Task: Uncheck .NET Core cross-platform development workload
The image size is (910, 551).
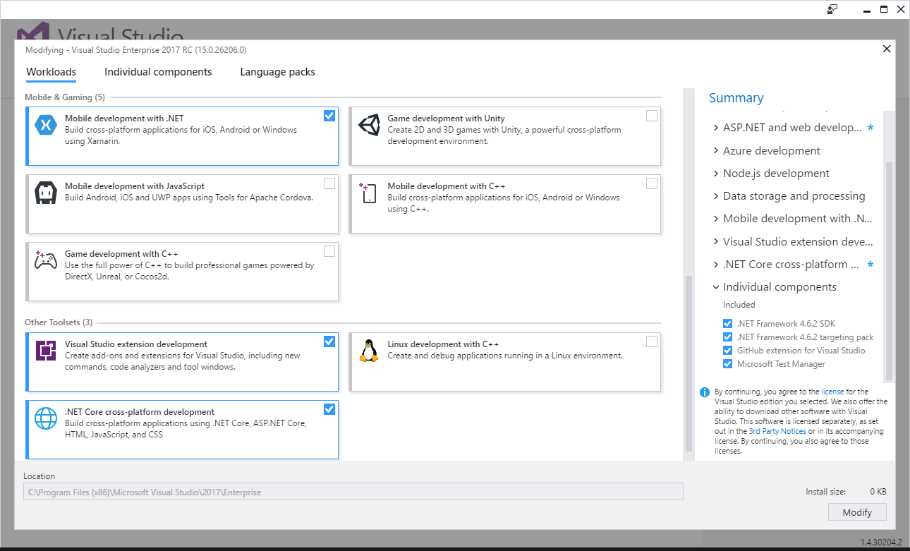Action: (x=329, y=409)
